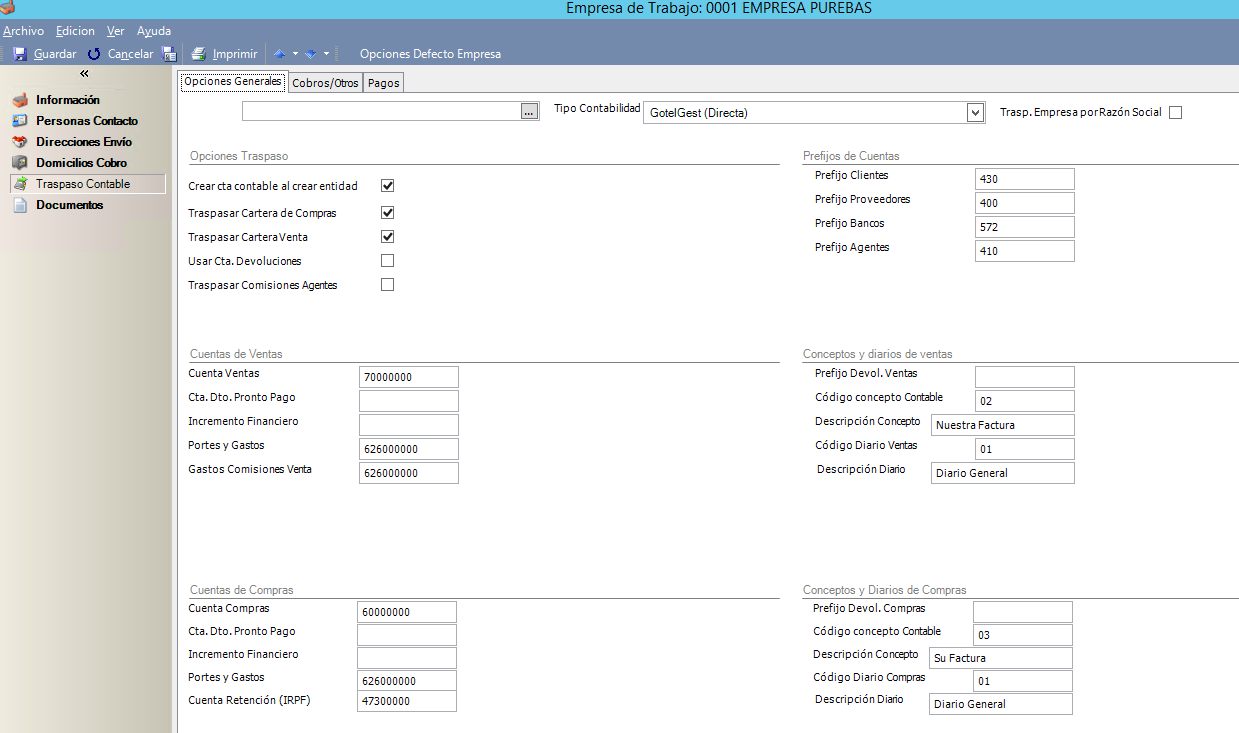Click Portes y Gastos field under Ventas

[x=408, y=449]
